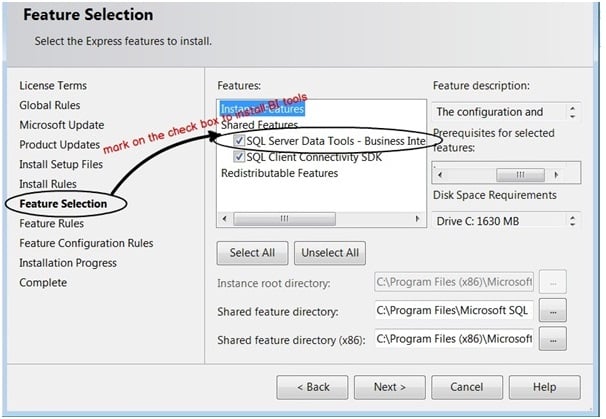Click Shared feature directory (x86) path field

454,339
